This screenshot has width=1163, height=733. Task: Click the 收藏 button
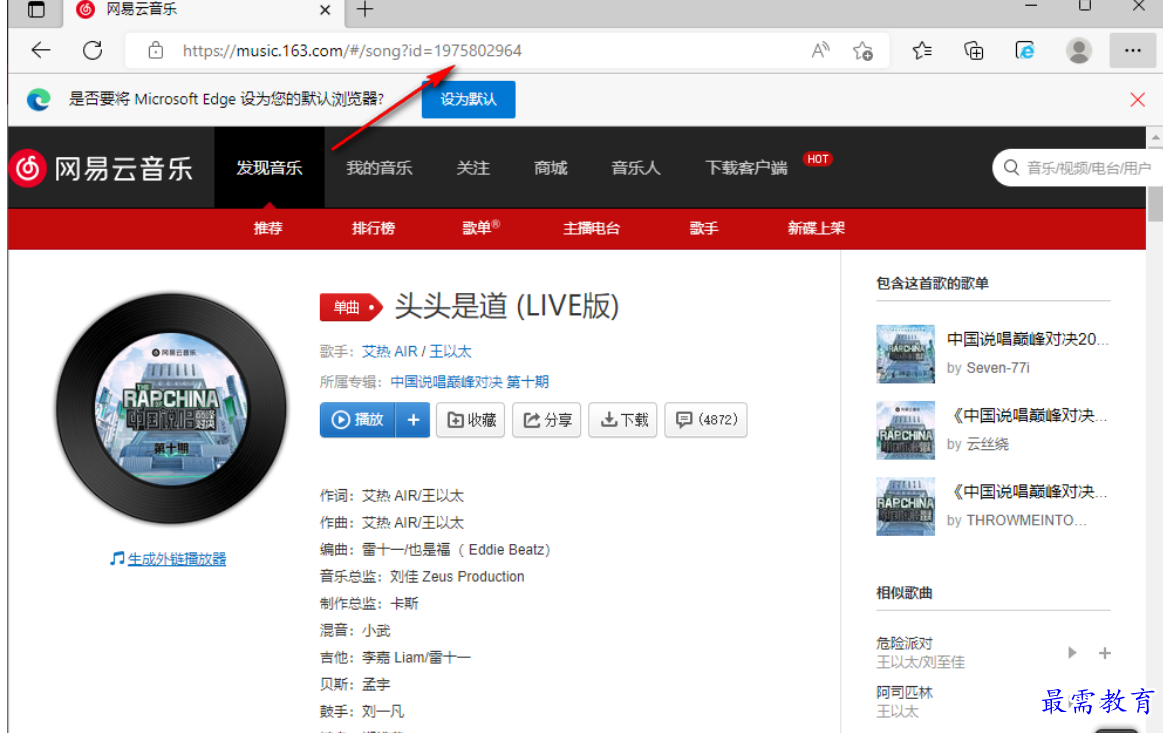[x=470, y=420]
